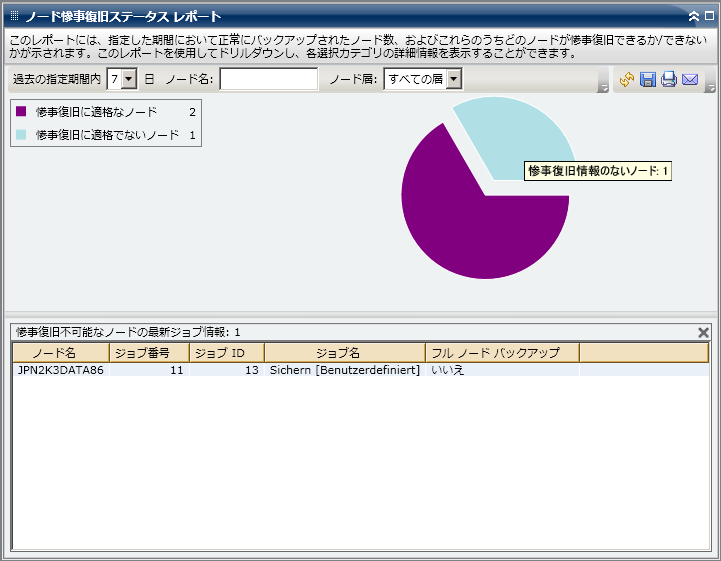
Task: Maximize the report panel using square icon
Action: 709,16
